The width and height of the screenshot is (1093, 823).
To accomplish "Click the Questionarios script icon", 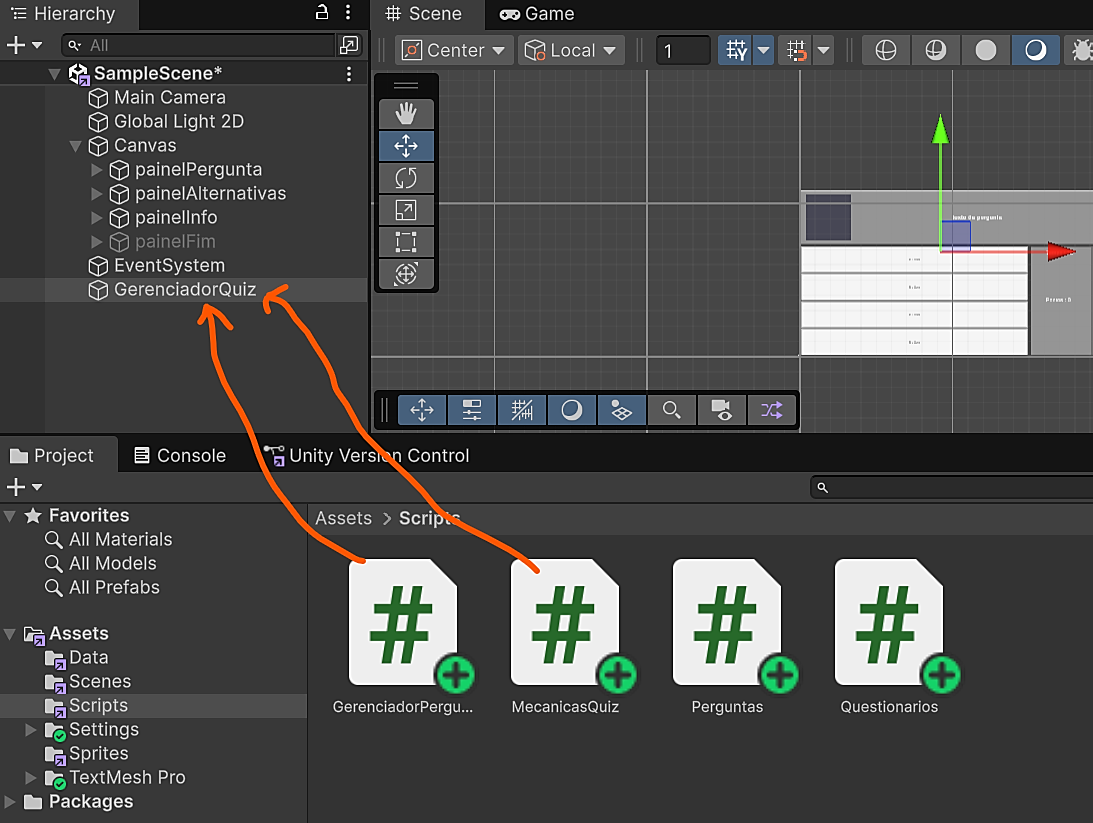I will [889, 622].
